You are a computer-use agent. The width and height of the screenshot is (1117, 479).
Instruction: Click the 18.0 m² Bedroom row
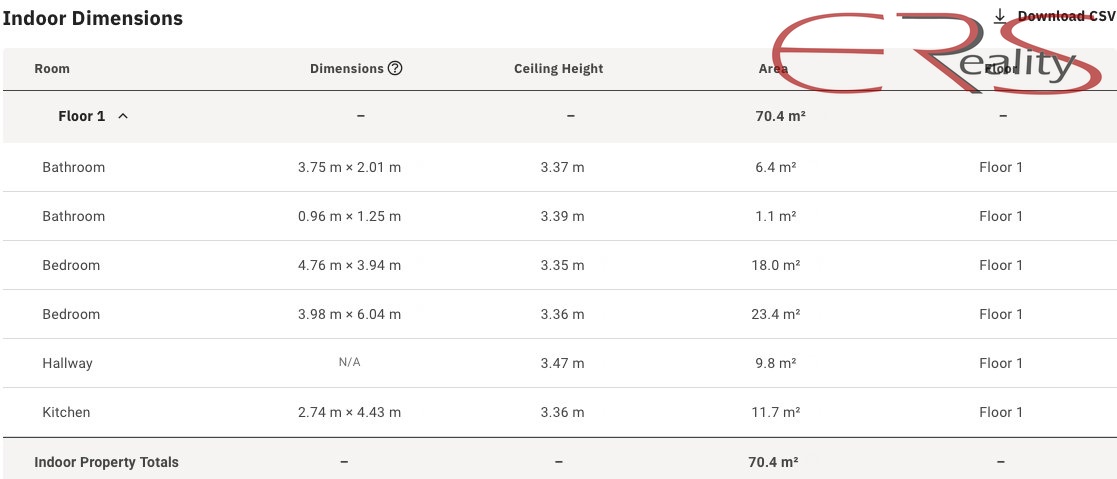(558, 265)
